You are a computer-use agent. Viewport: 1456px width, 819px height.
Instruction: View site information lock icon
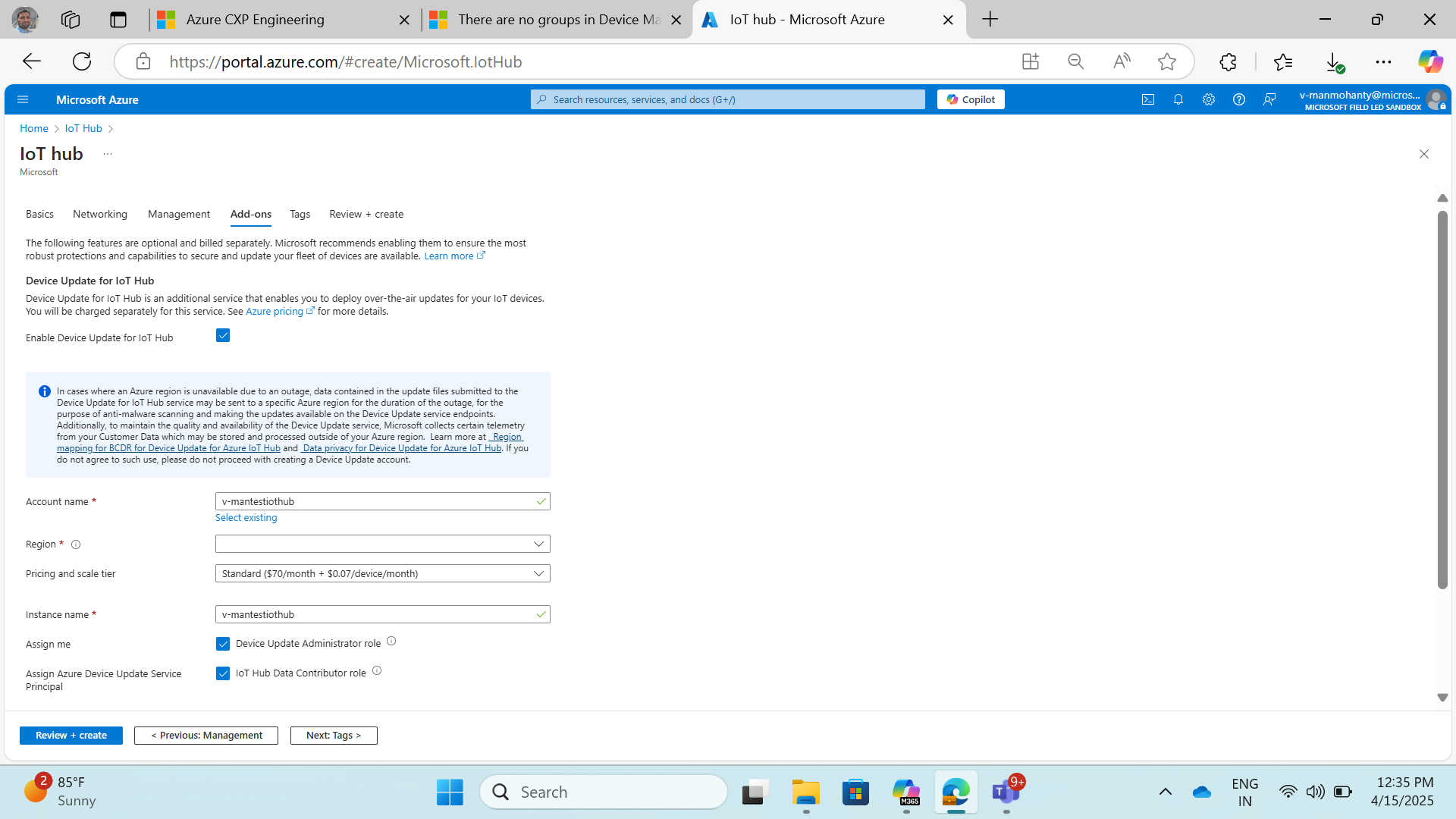pyautogui.click(x=143, y=61)
